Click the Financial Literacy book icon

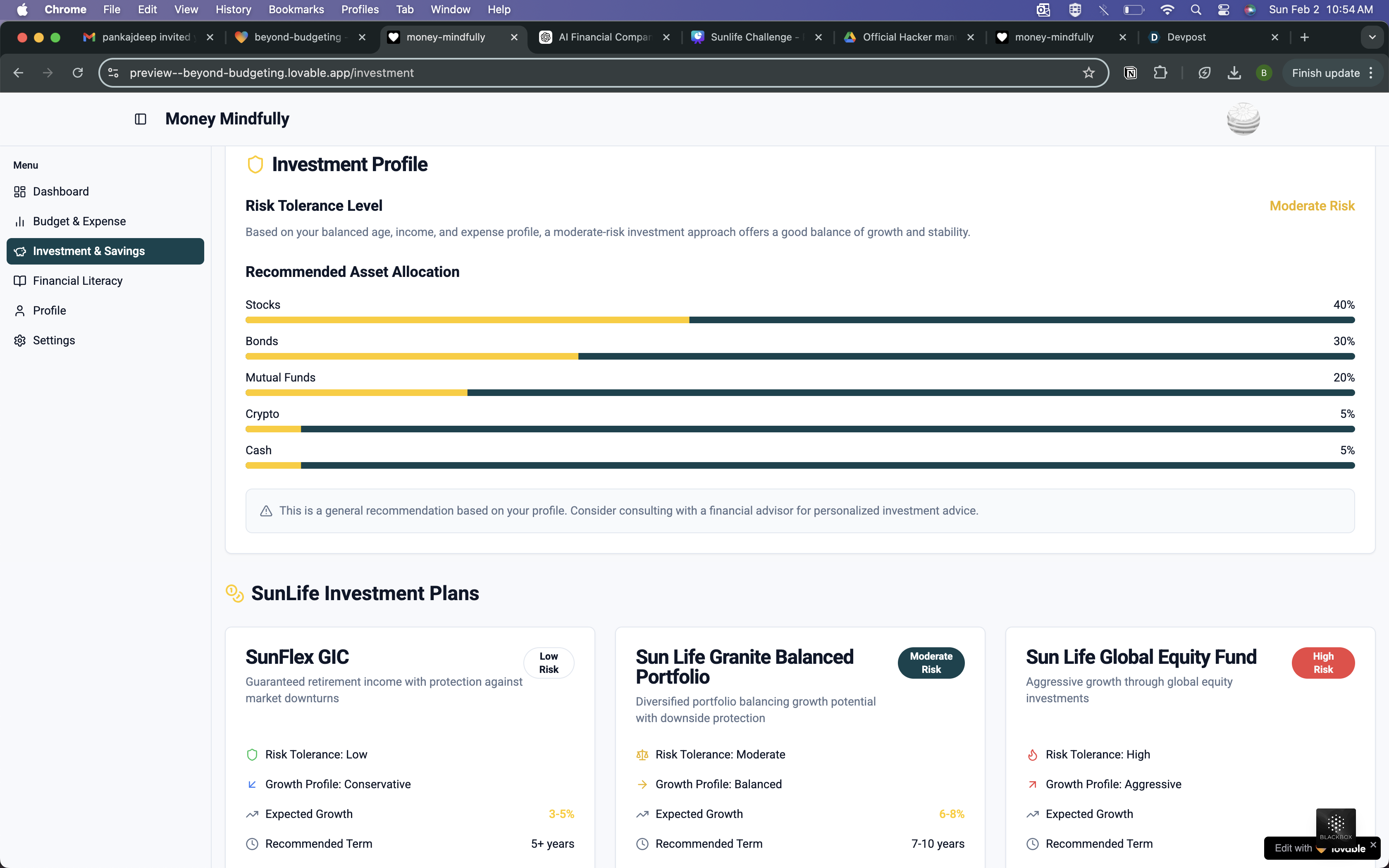point(20,281)
